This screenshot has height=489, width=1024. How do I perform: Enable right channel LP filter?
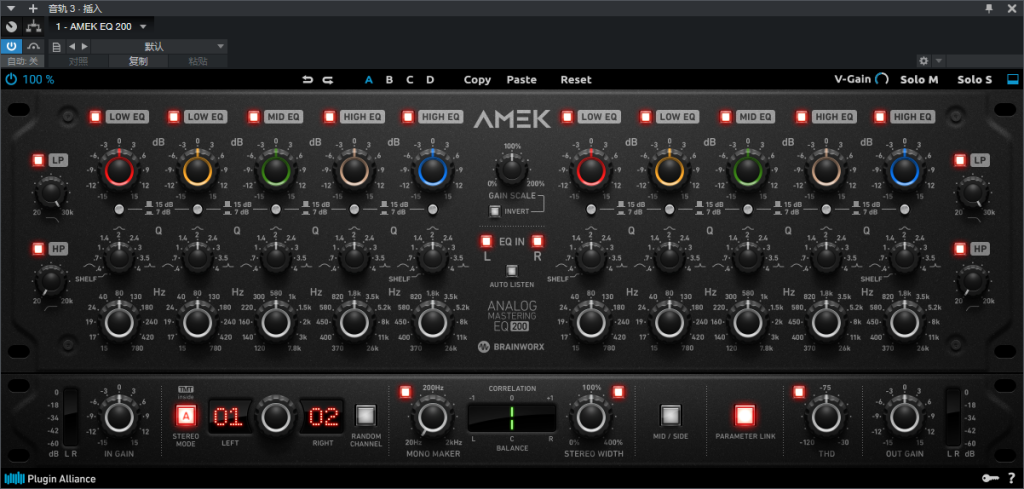click(959, 160)
